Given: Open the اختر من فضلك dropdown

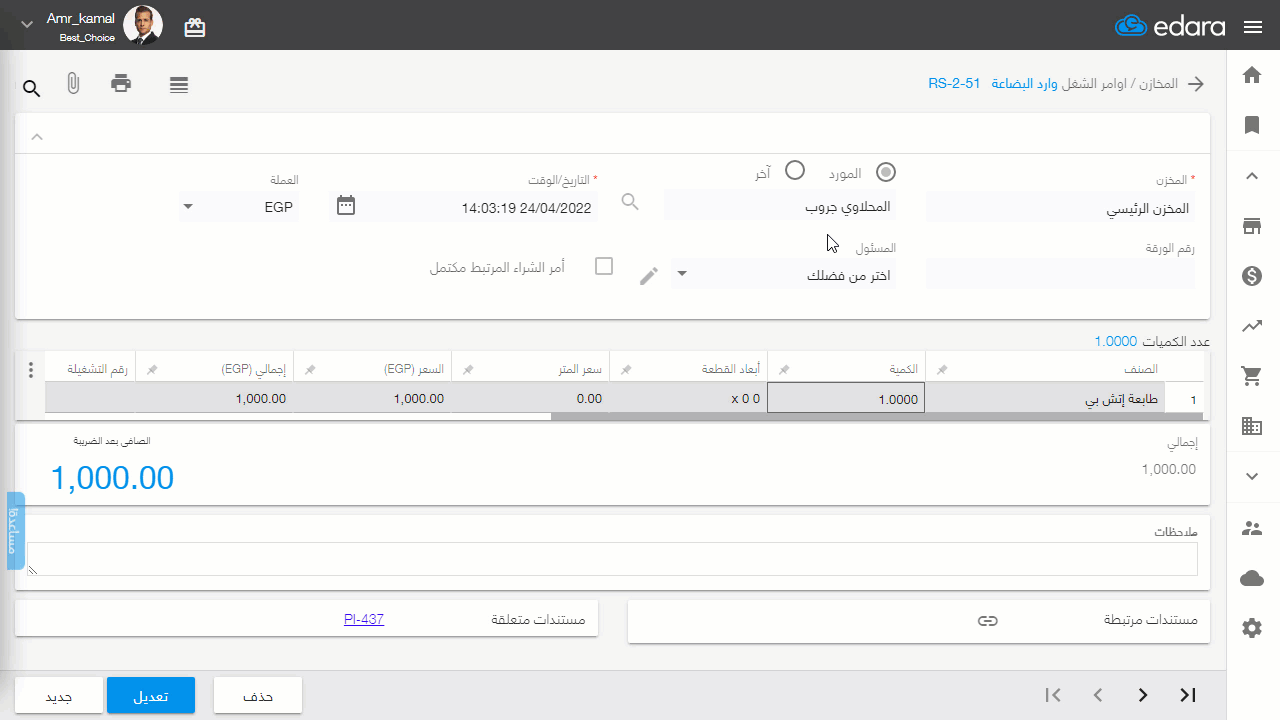Looking at the screenshot, I should click(783, 275).
